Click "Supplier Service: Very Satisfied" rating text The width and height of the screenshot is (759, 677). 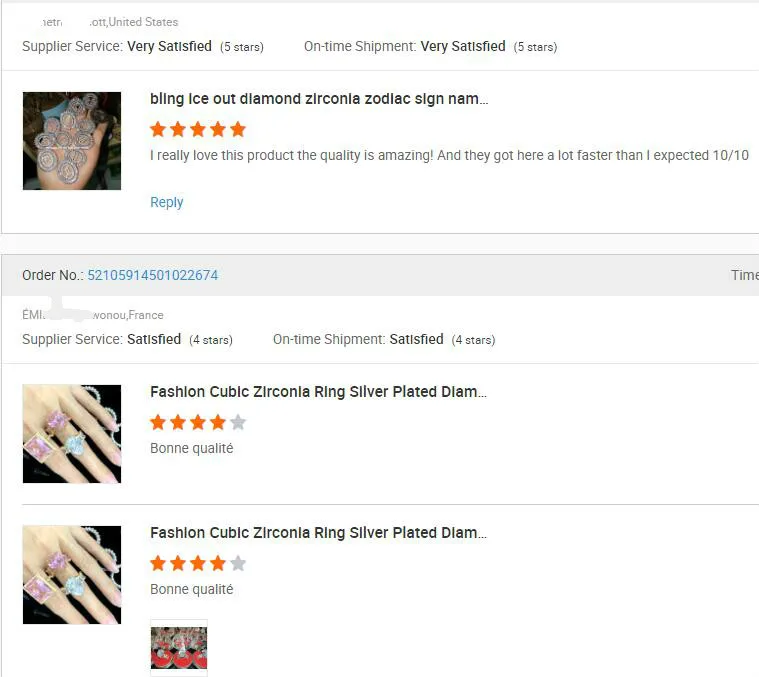[x=117, y=46]
